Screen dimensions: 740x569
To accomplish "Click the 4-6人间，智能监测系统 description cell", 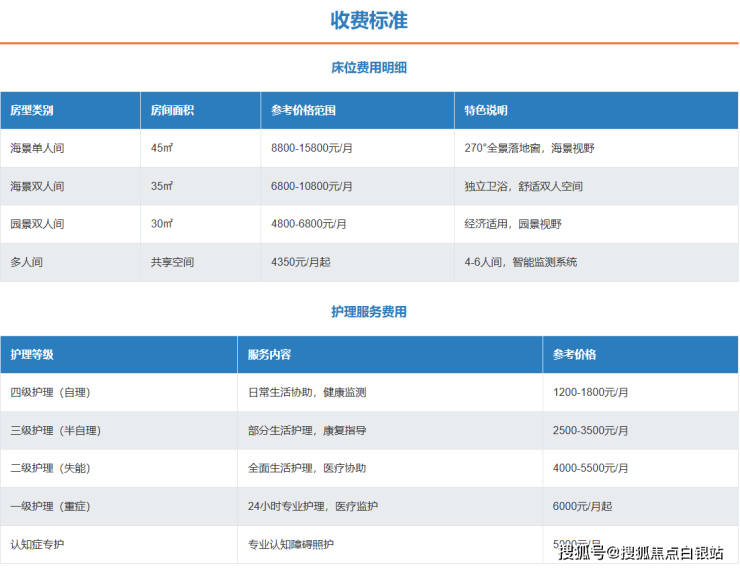I will pyautogui.click(x=520, y=262).
